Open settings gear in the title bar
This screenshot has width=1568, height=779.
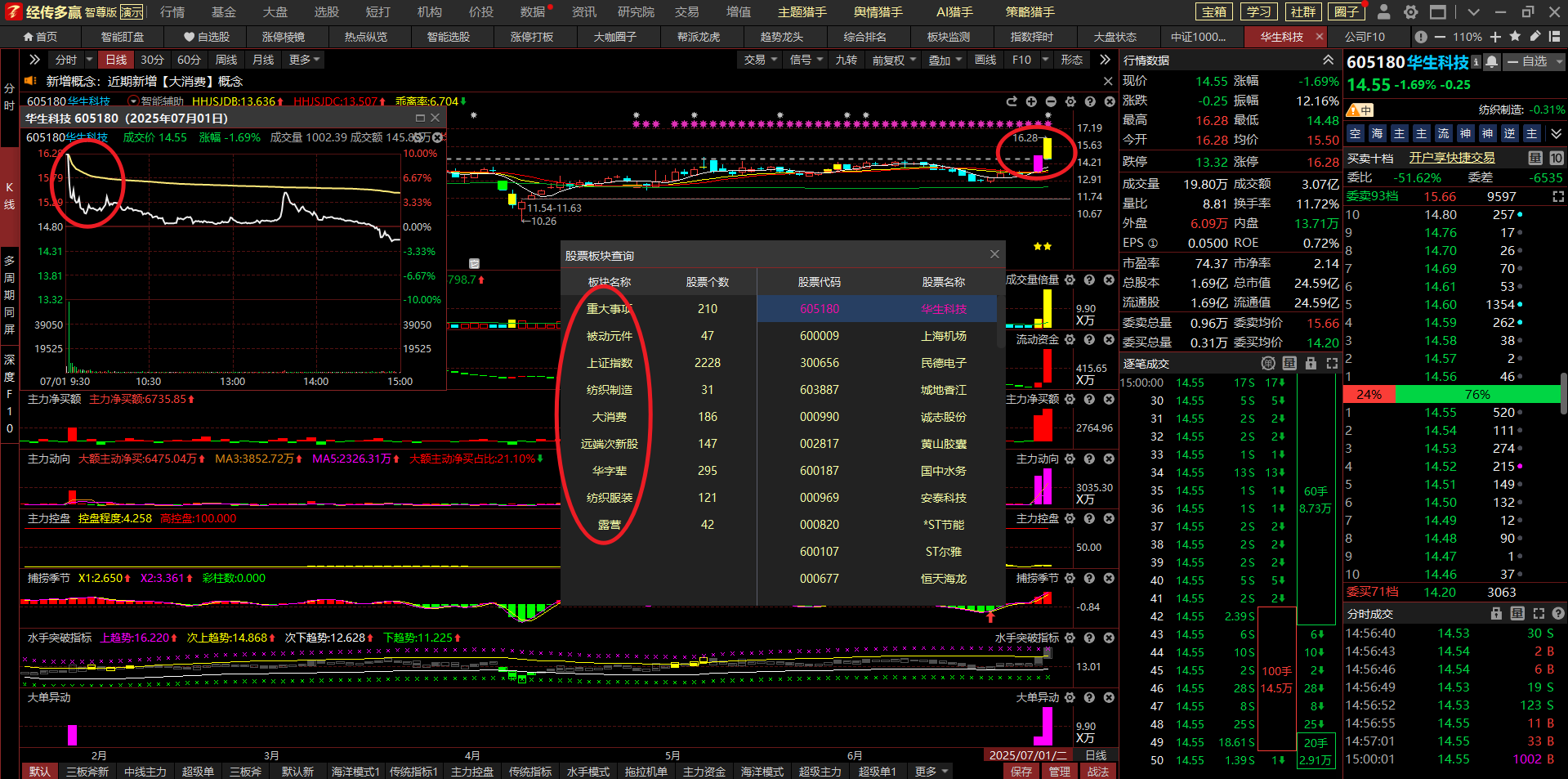(x=1411, y=12)
